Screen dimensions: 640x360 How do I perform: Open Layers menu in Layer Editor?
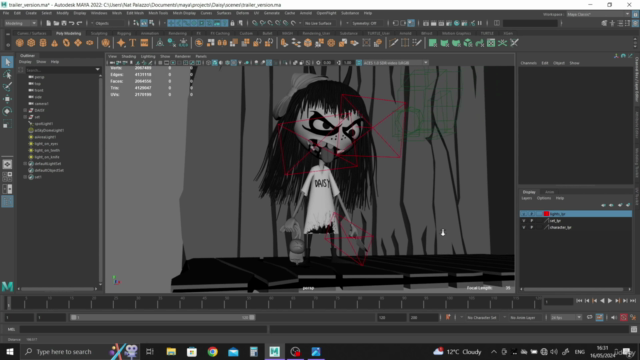click(527, 198)
